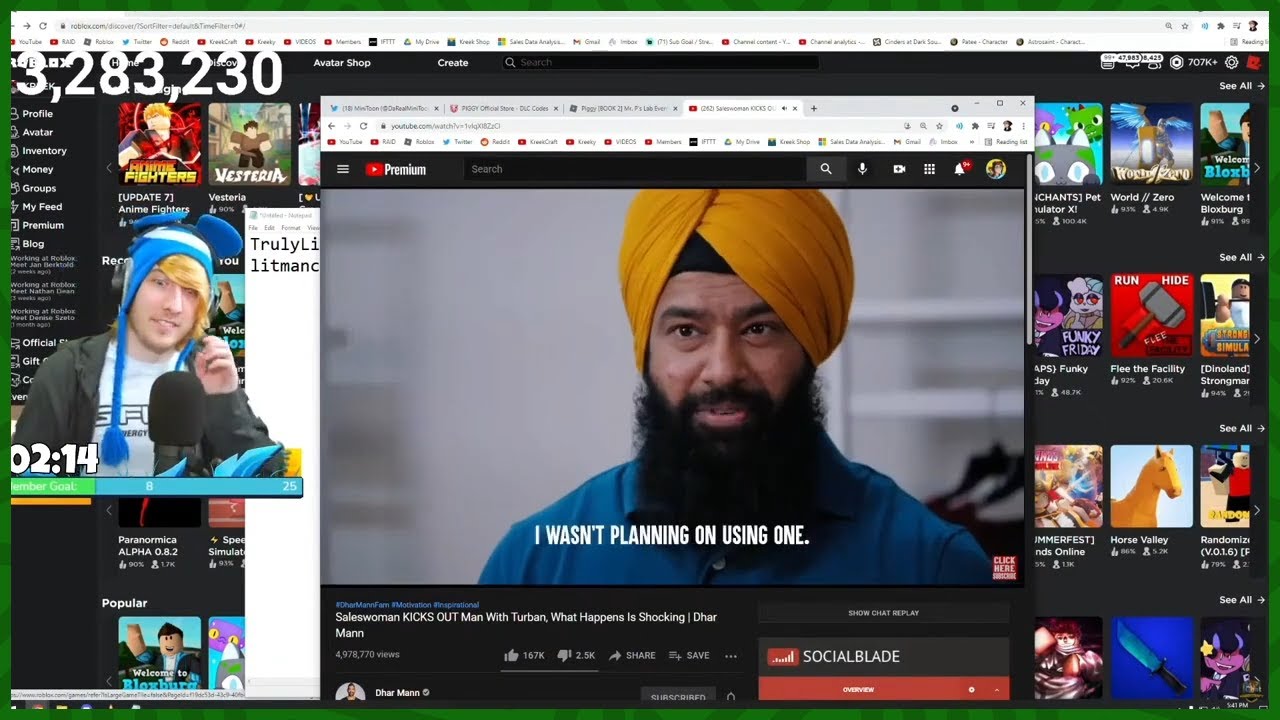Collapse the SocialBlade panel chevron
Screen dimensions: 1280x720
(x=996, y=690)
